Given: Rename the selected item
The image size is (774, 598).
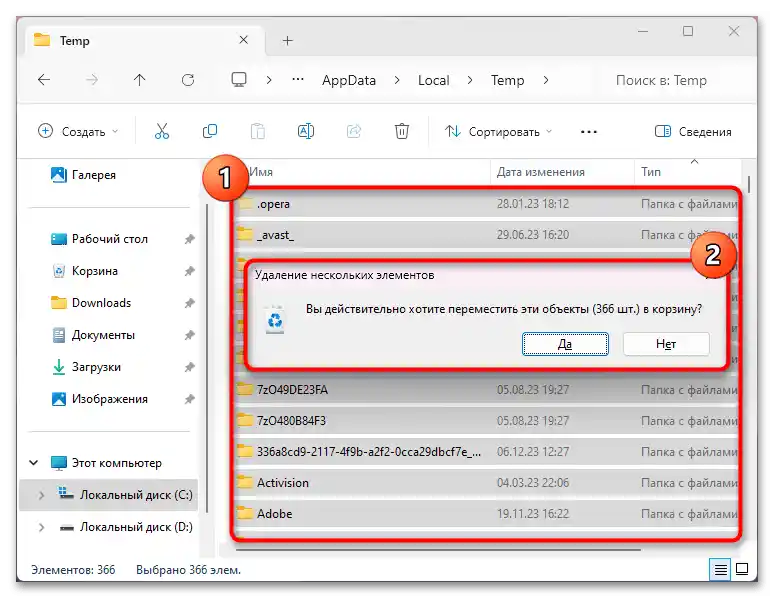Looking at the screenshot, I should (306, 131).
